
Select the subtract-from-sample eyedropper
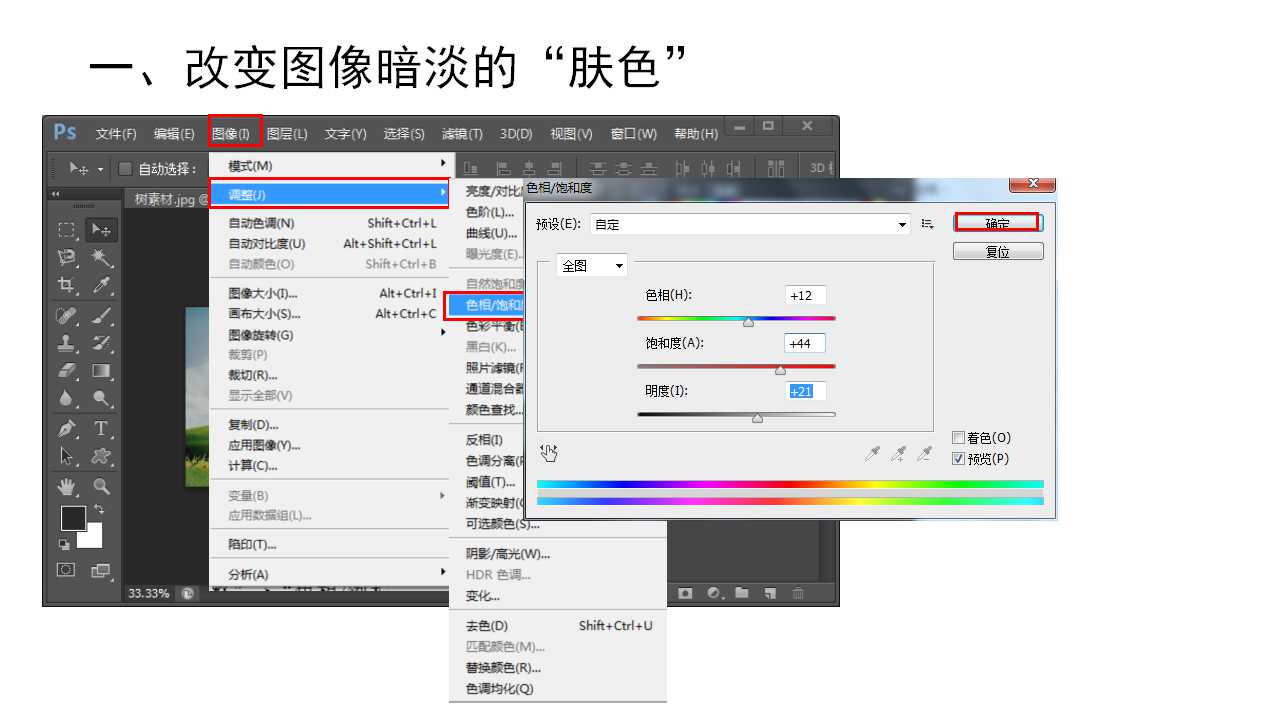(x=924, y=454)
